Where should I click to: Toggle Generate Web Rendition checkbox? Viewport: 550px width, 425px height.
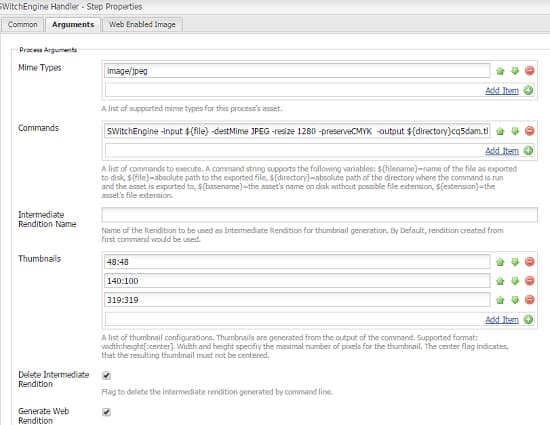coord(107,412)
